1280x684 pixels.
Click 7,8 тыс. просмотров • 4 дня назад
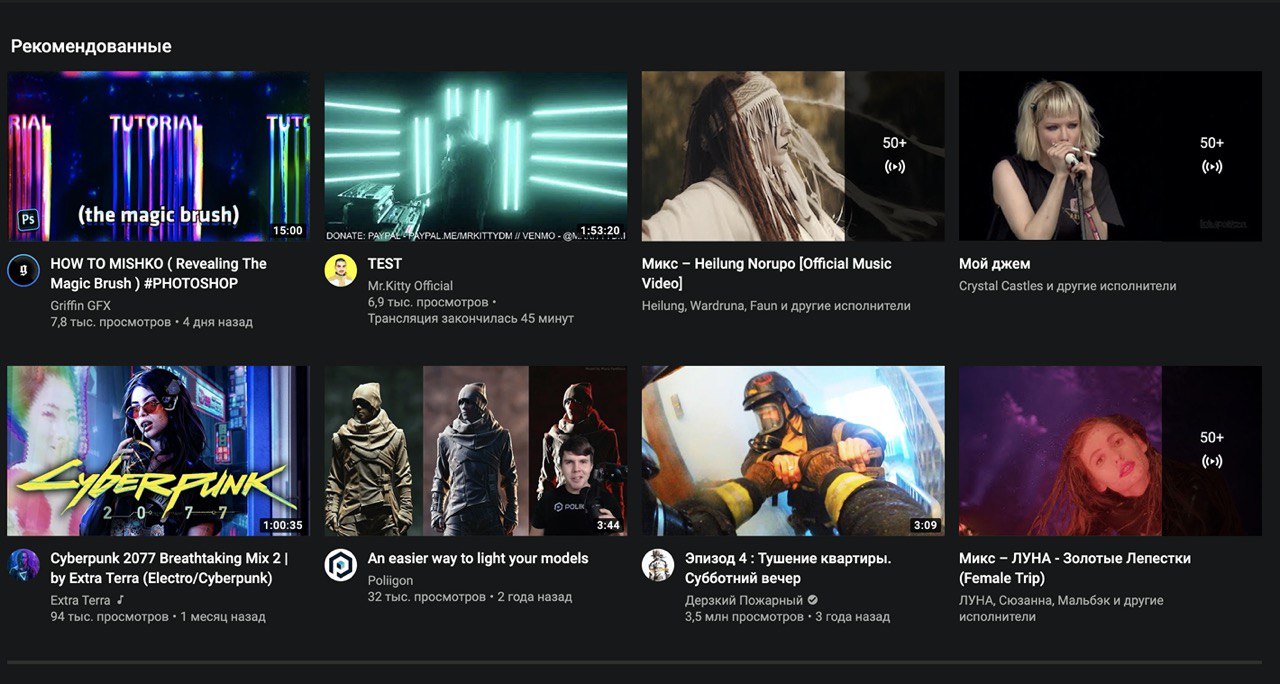pyautogui.click(x=151, y=322)
